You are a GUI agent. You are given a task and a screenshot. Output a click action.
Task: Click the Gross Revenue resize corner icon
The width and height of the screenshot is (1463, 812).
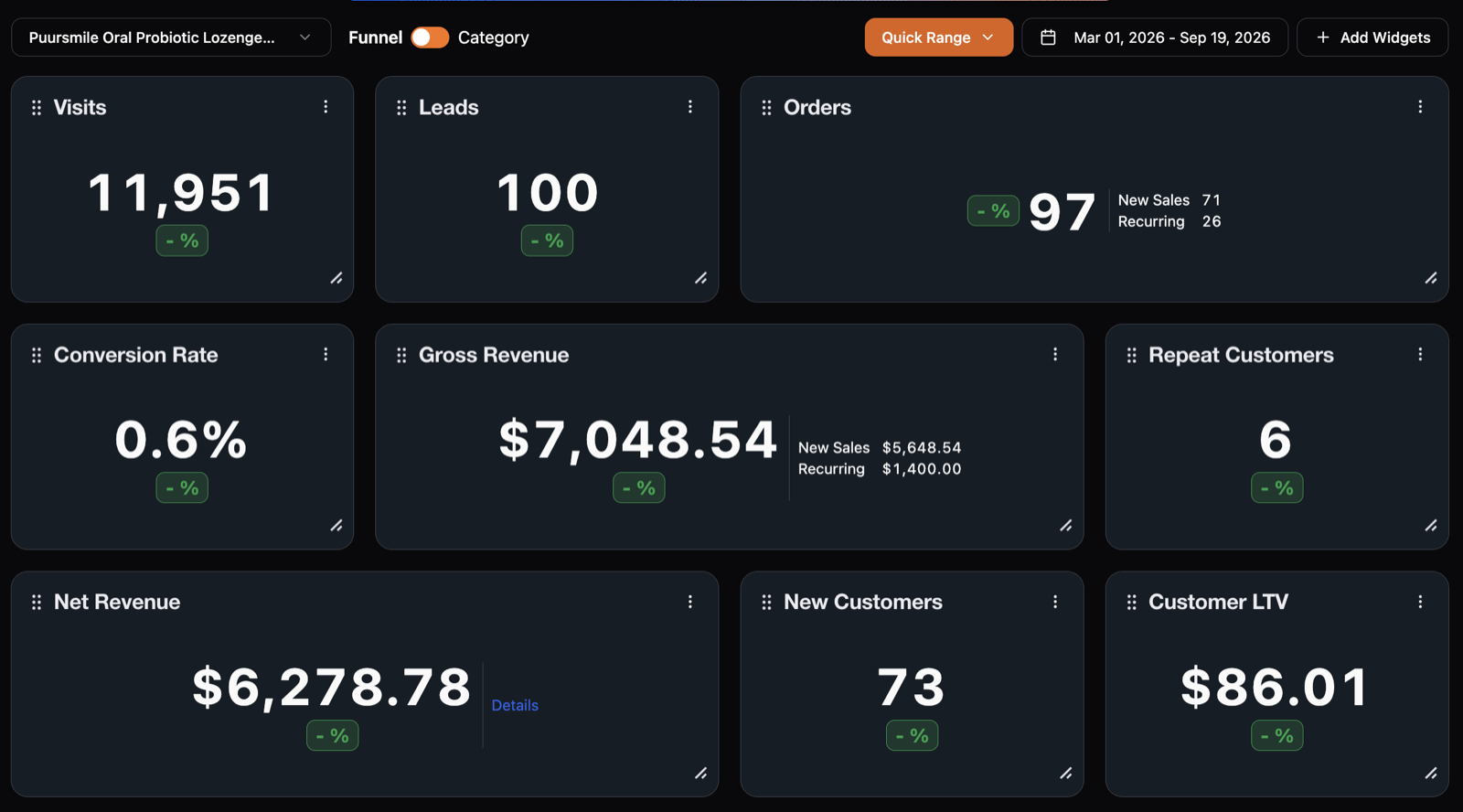tap(1066, 525)
